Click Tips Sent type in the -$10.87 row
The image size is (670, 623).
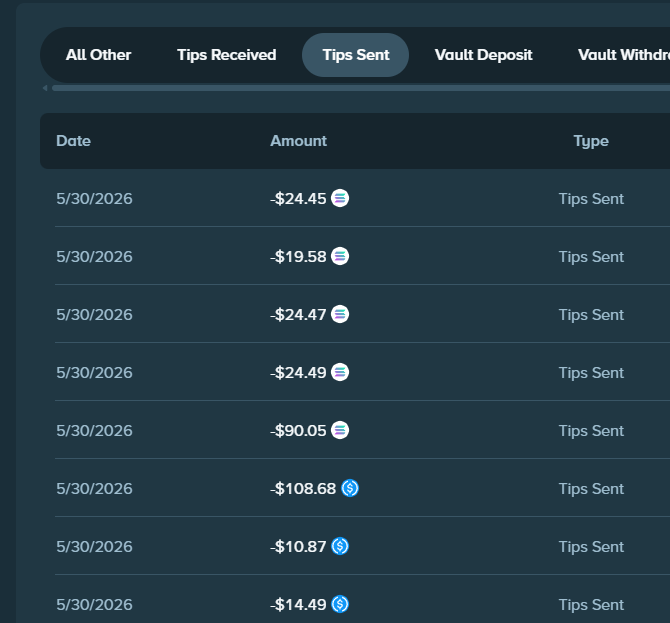[x=591, y=547]
